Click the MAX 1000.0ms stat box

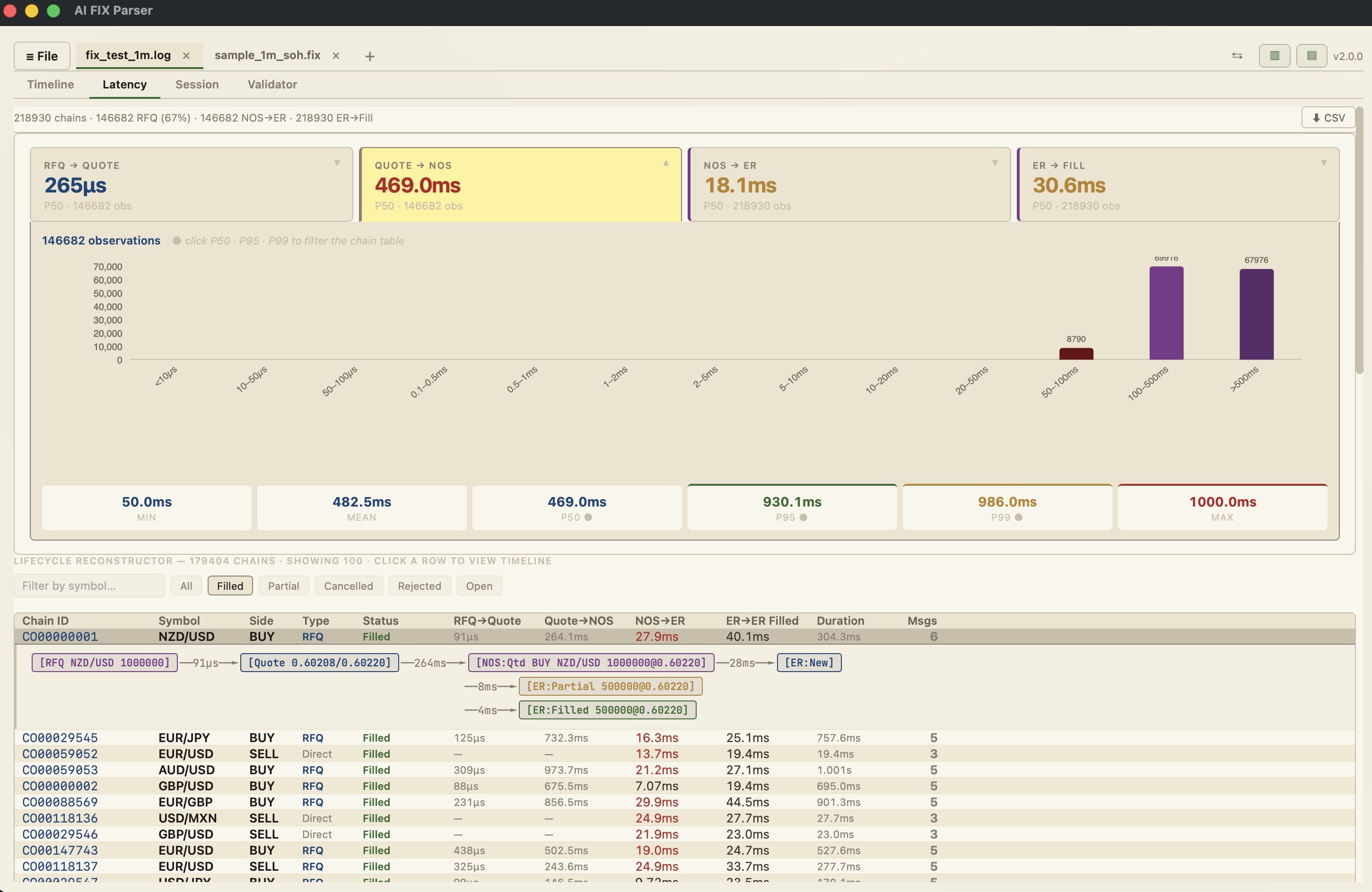tap(1223, 507)
